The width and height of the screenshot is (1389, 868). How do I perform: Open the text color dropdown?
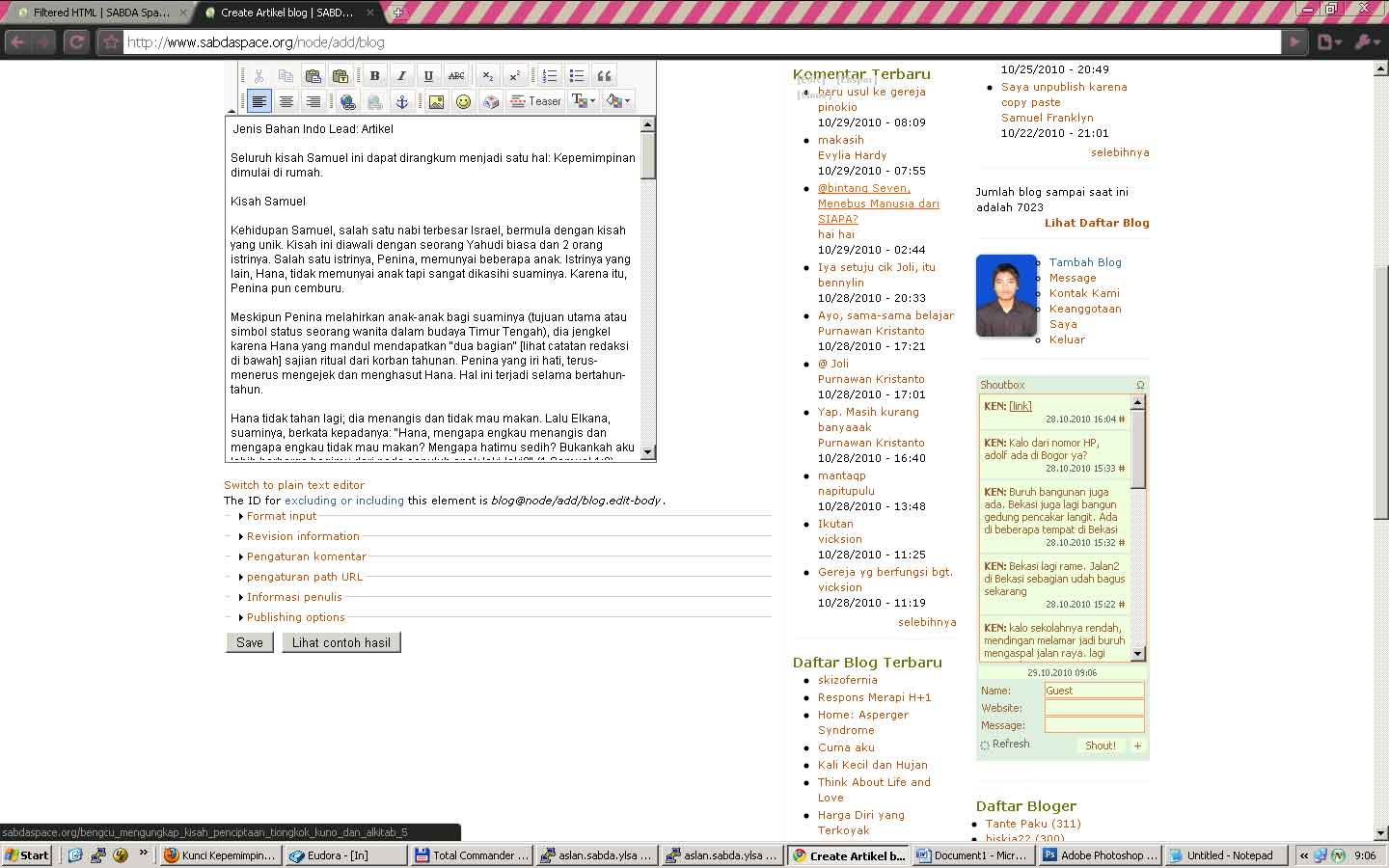tap(583, 101)
